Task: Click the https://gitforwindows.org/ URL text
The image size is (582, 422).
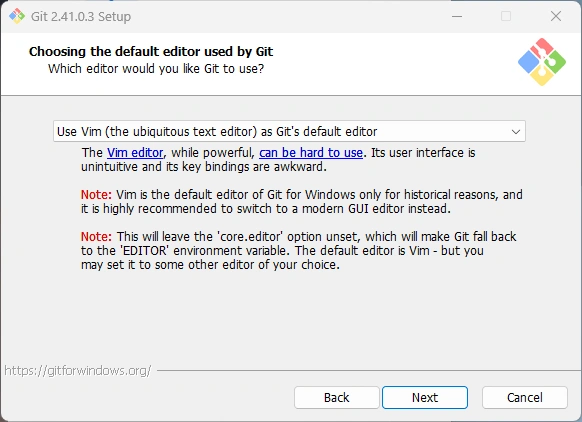Action: tap(78, 370)
